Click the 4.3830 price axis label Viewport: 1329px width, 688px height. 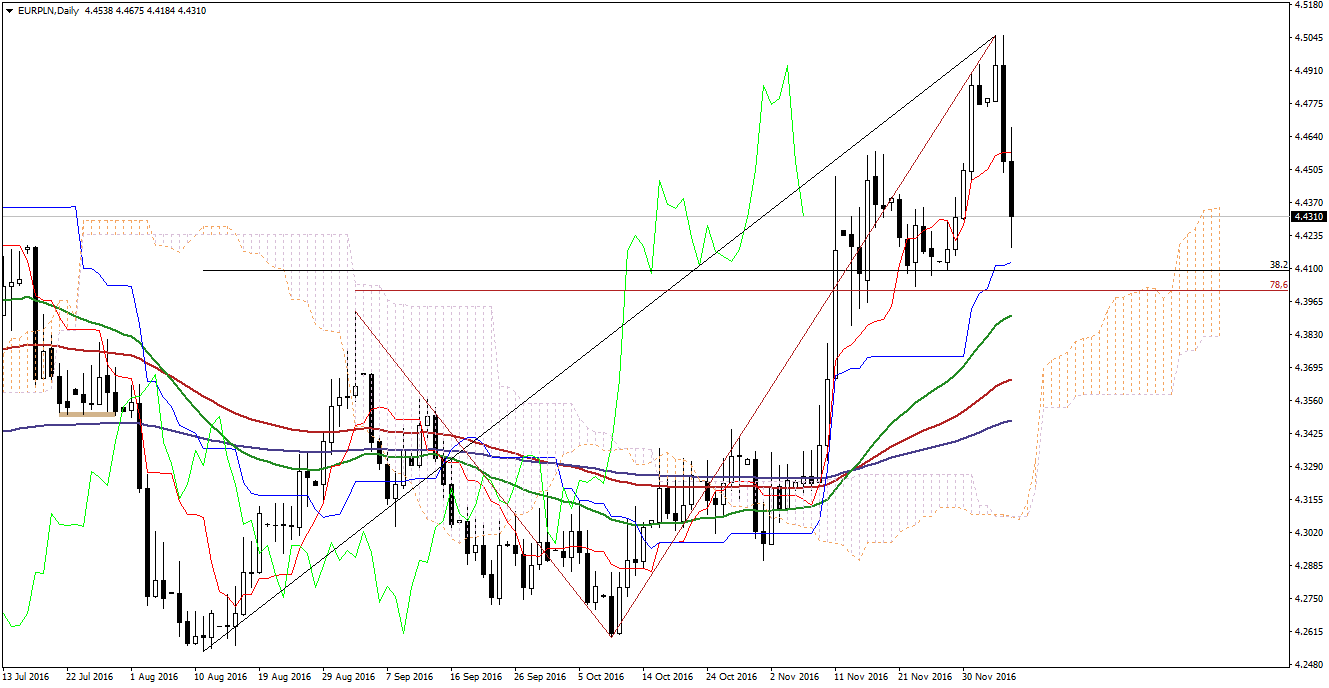(x=1308, y=335)
